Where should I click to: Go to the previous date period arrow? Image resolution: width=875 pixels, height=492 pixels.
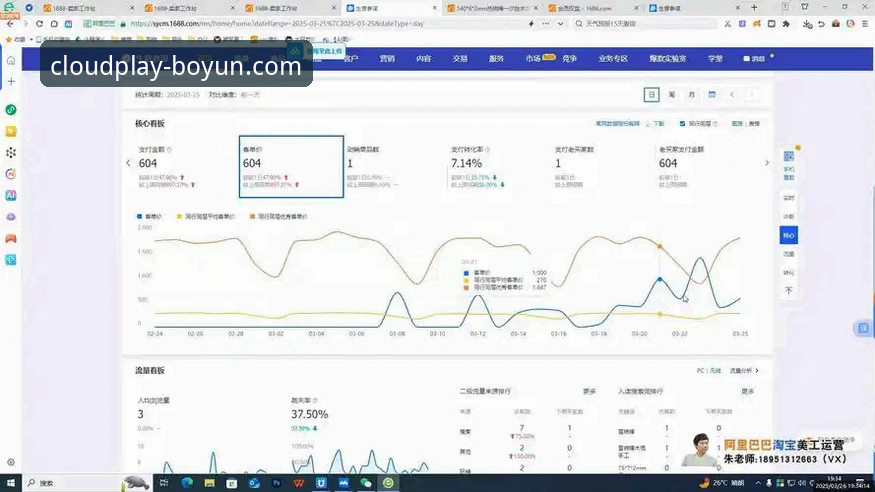(x=732, y=95)
